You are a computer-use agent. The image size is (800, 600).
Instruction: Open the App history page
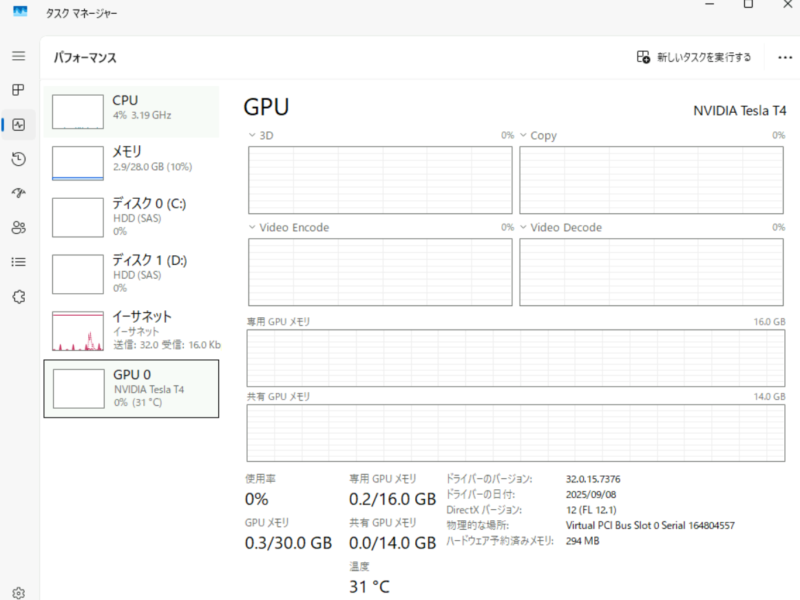click(x=17, y=159)
